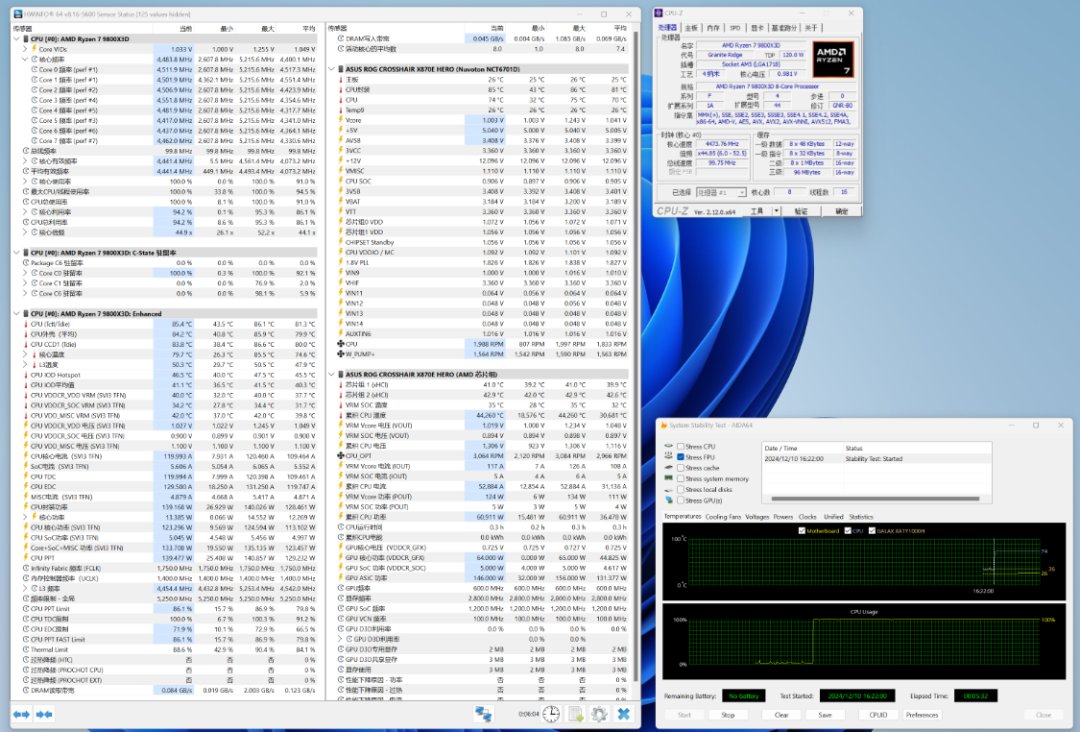Open HWiNFO network remote monitoring icon
This screenshot has height=732, width=1080.
(x=484, y=714)
